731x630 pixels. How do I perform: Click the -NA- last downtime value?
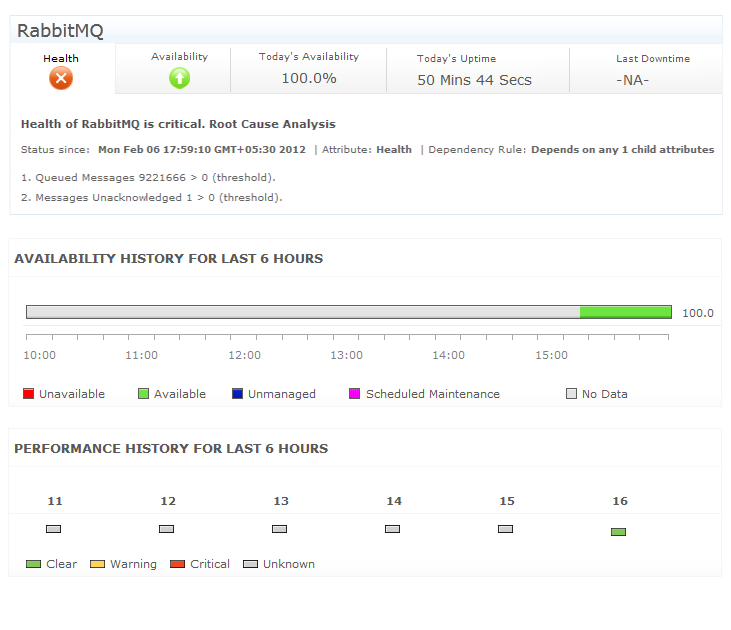coord(633,80)
